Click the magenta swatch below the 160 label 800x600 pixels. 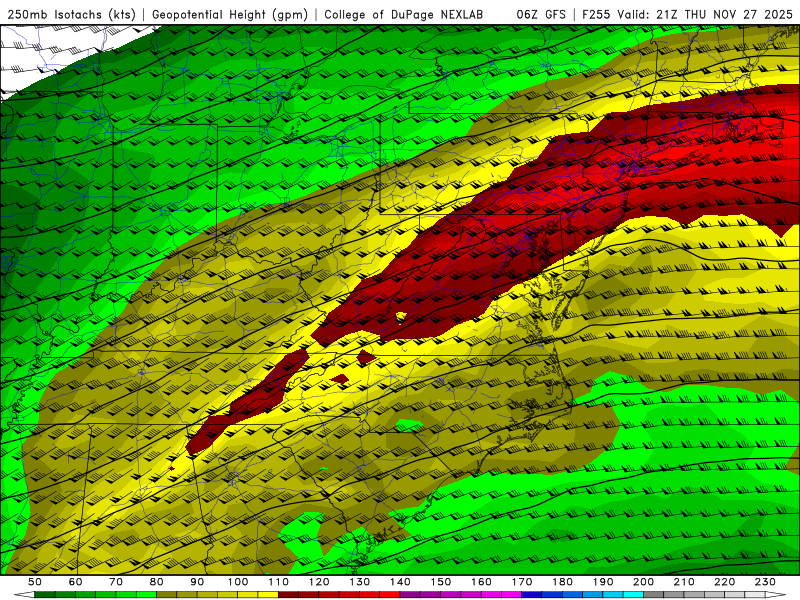click(491, 595)
